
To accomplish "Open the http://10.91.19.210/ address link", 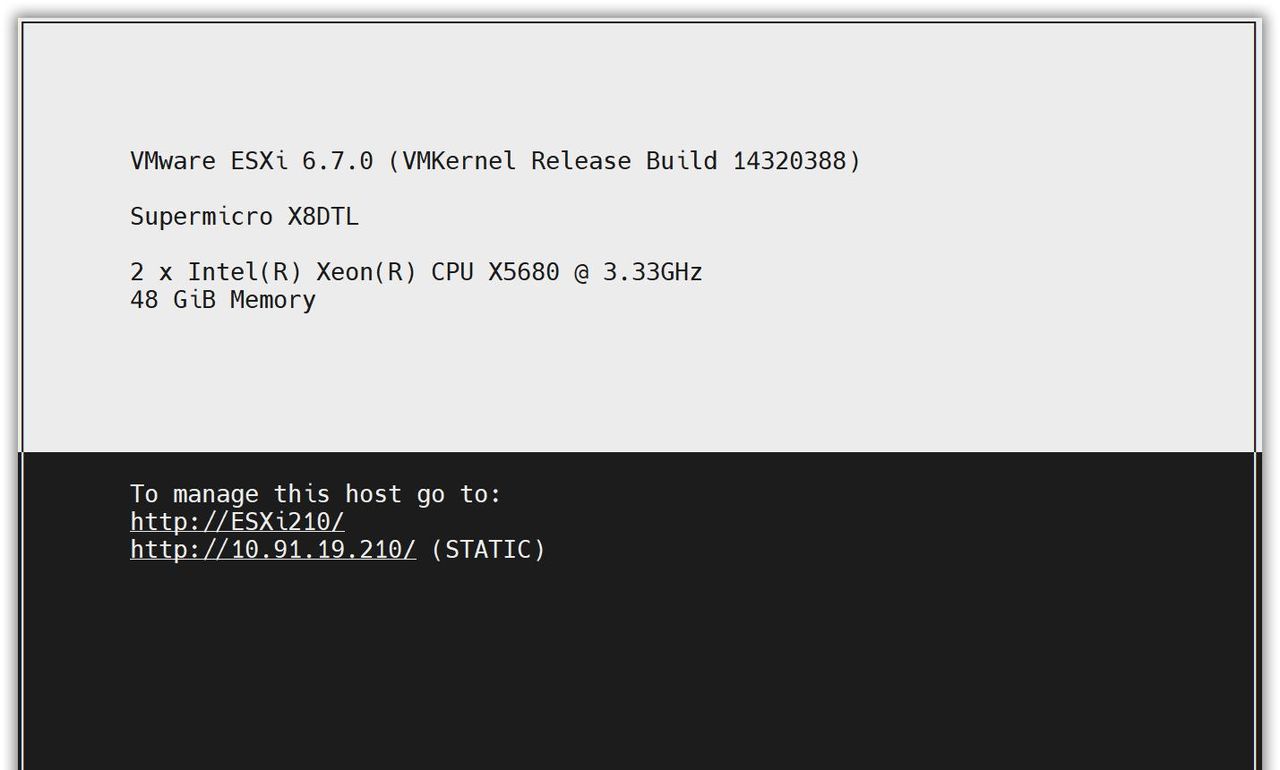I will 273,549.
